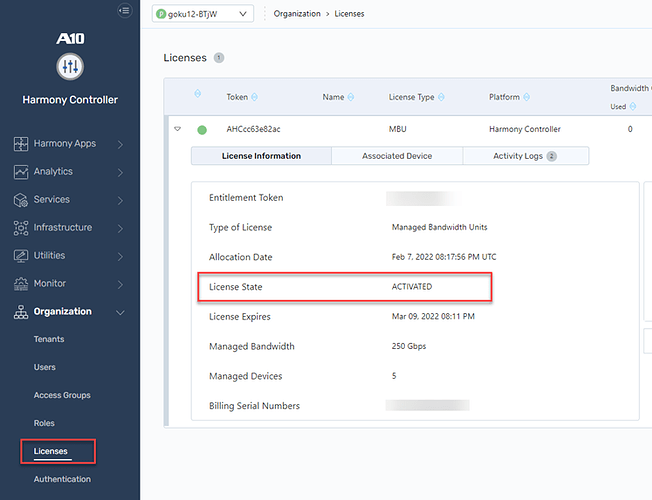
Task: Collapse the Organization menu chevron
Action: 120,312
